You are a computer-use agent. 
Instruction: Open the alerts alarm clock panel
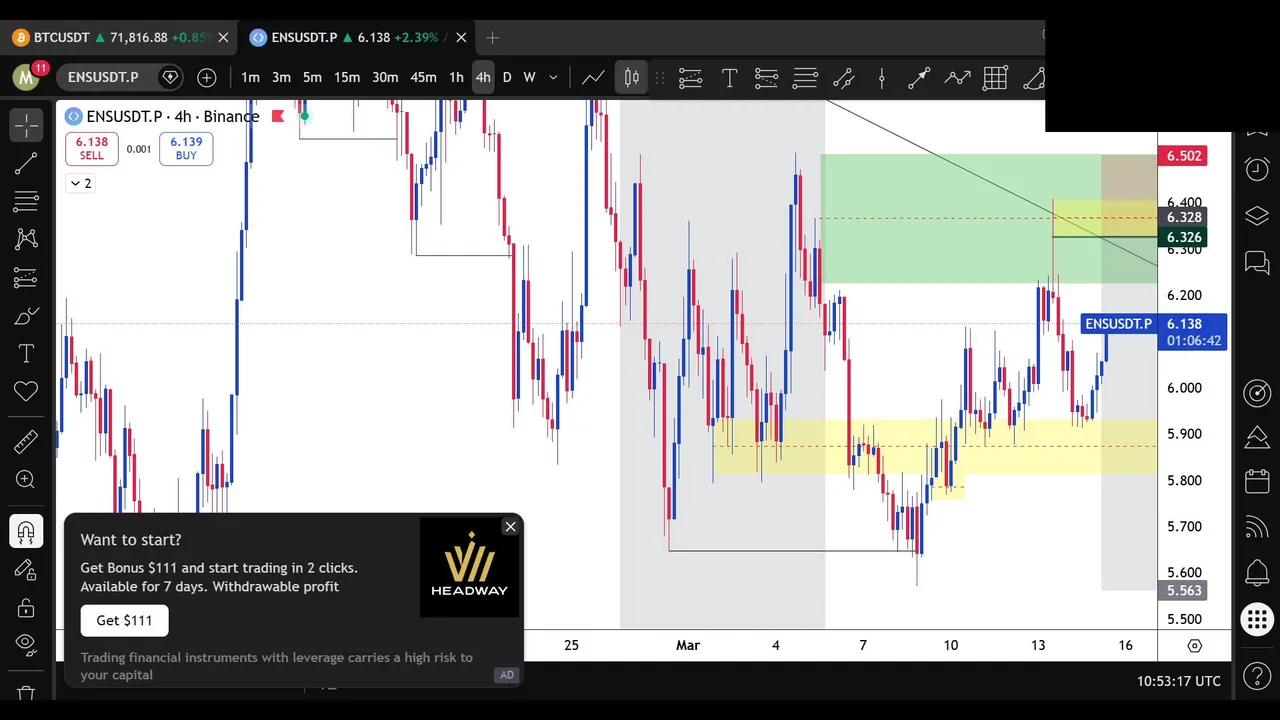point(1257,169)
